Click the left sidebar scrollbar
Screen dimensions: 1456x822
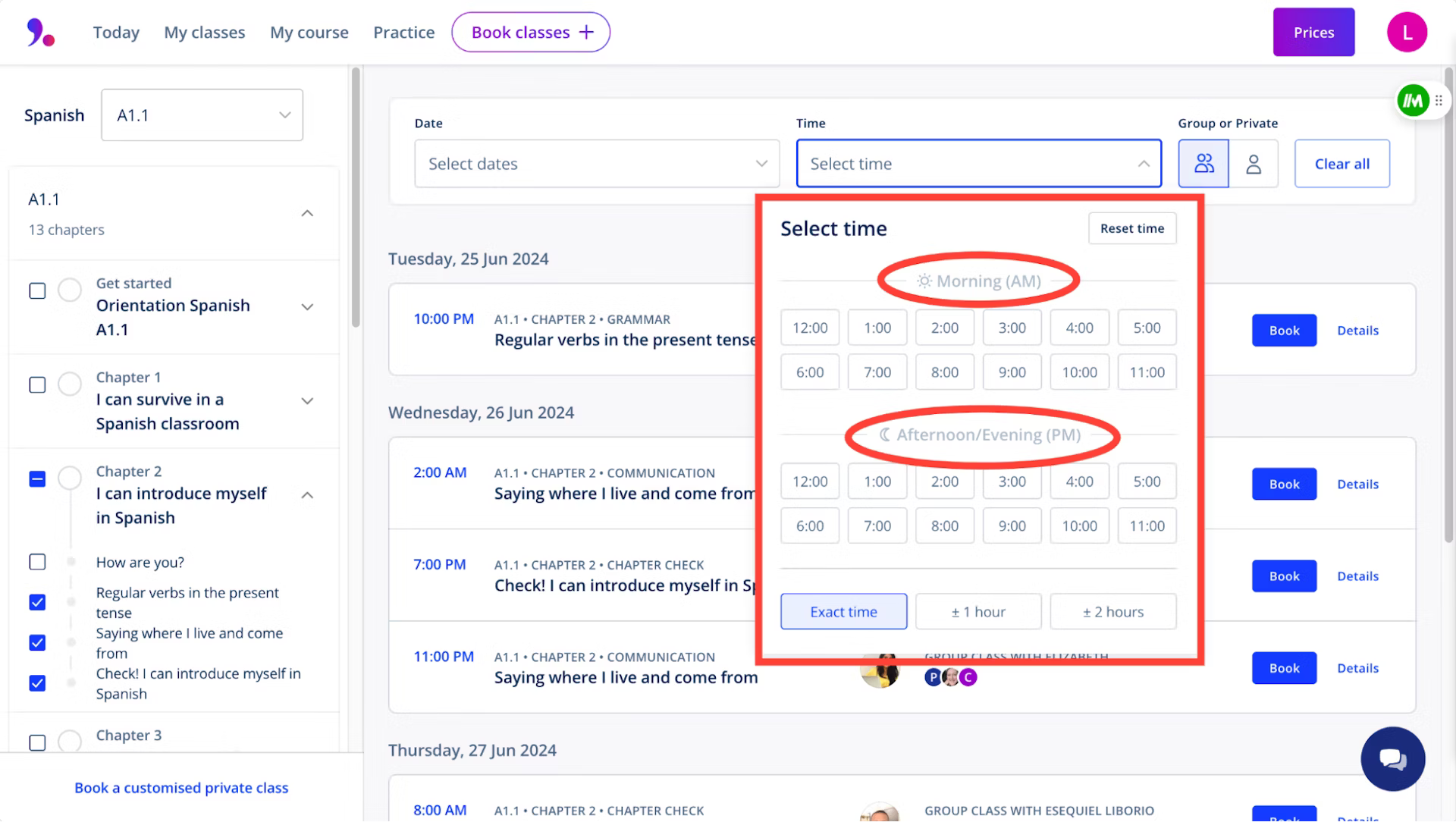(x=356, y=197)
